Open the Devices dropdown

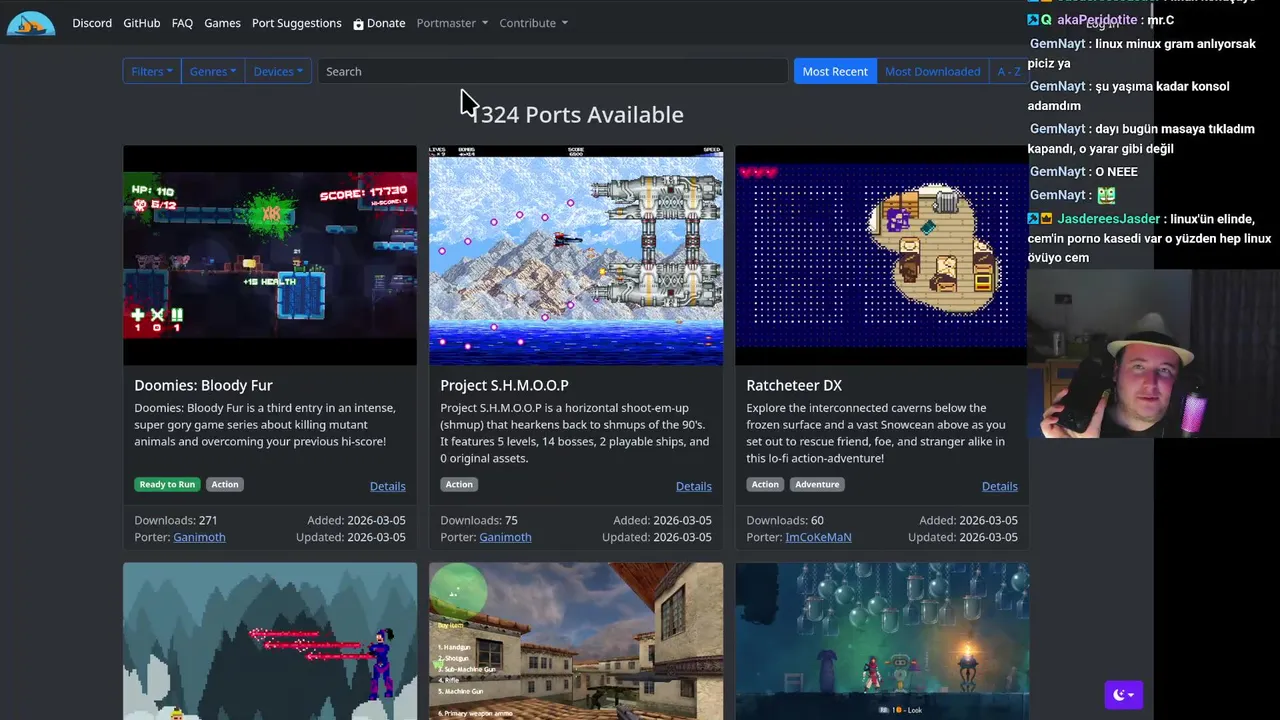click(x=277, y=71)
